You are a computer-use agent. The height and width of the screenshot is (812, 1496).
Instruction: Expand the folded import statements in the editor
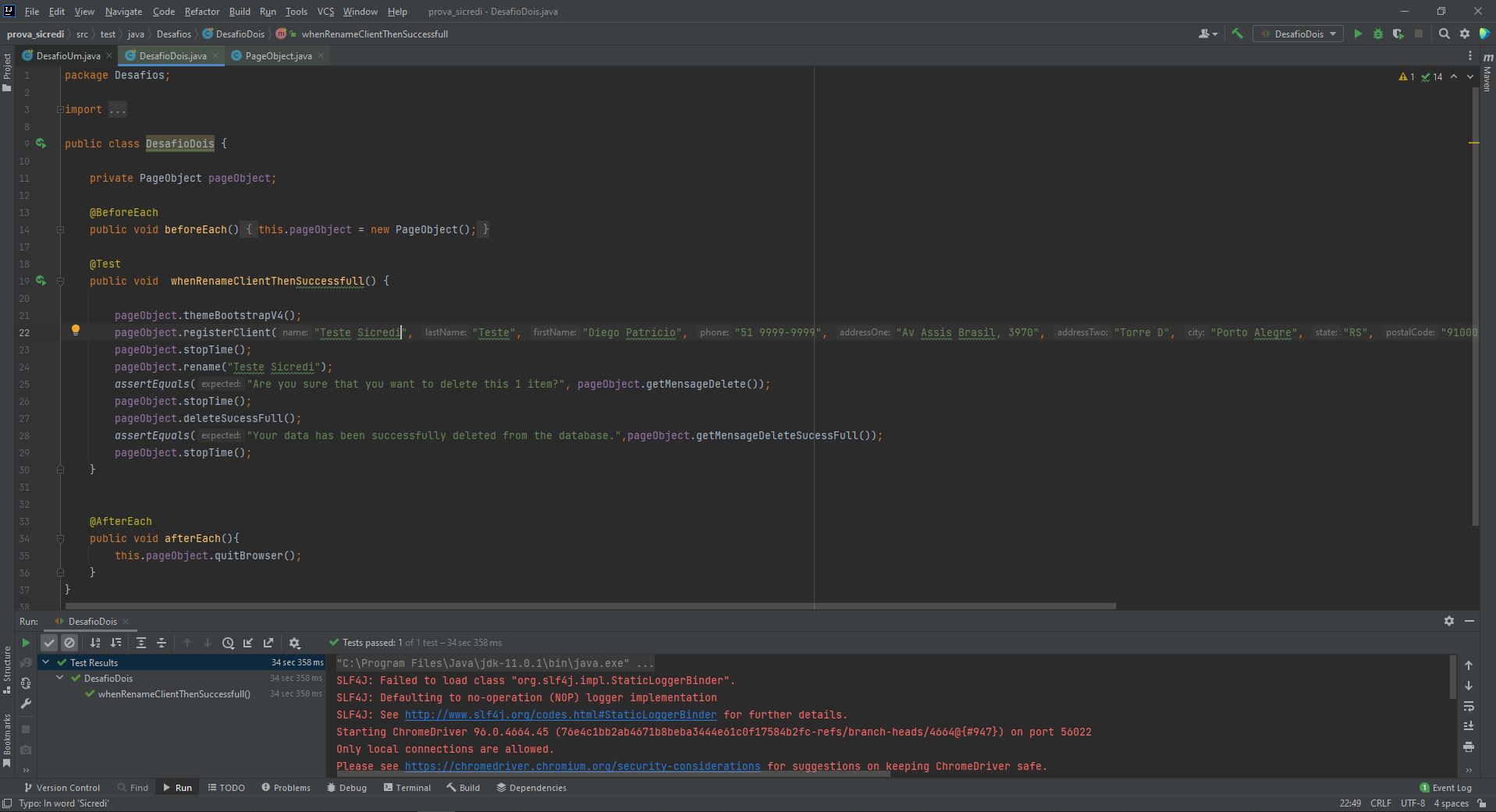pyautogui.click(x=117, y=109)
